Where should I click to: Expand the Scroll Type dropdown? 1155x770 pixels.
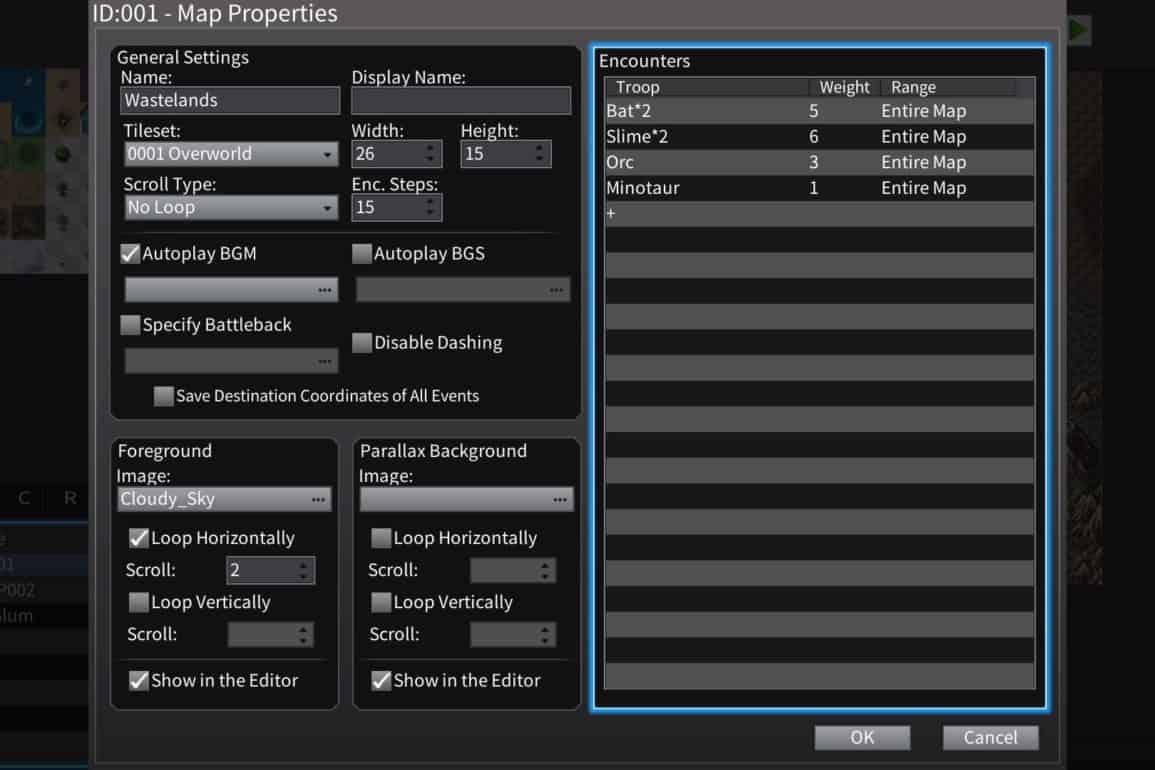[230, 208]
